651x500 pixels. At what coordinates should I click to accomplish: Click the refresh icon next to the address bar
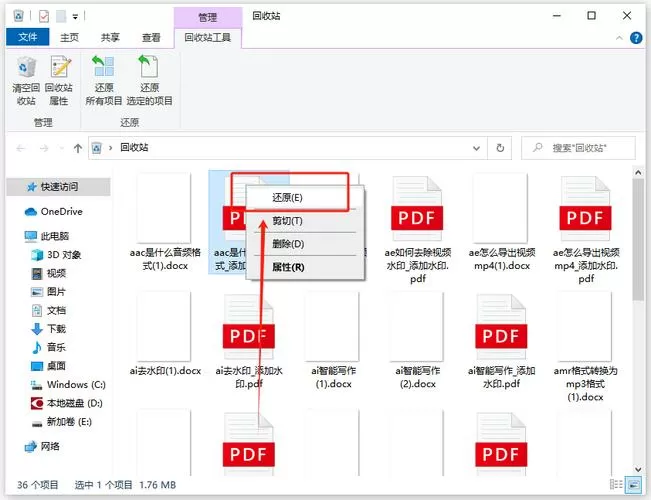coord(500,148)
